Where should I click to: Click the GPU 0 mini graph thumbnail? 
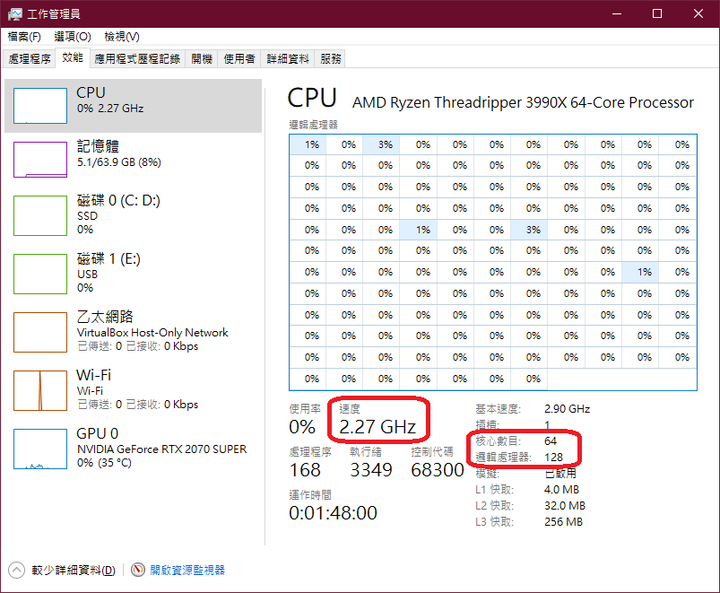(x=40, y=449)
